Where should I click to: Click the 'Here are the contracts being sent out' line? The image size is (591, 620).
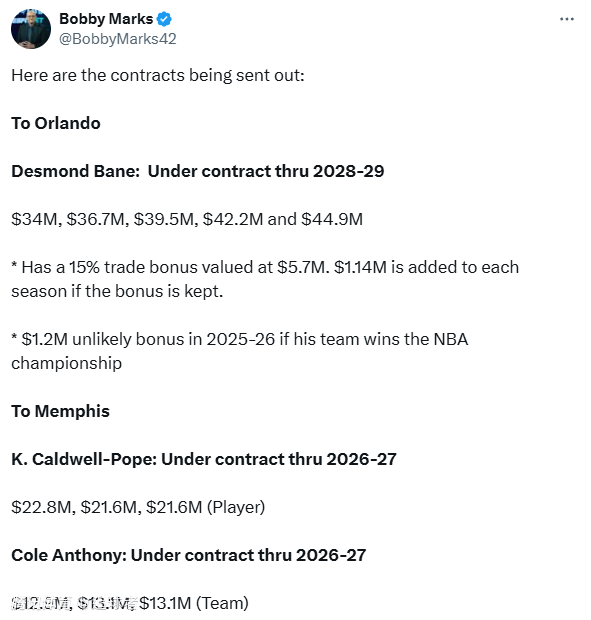click(x=158, y=75)
